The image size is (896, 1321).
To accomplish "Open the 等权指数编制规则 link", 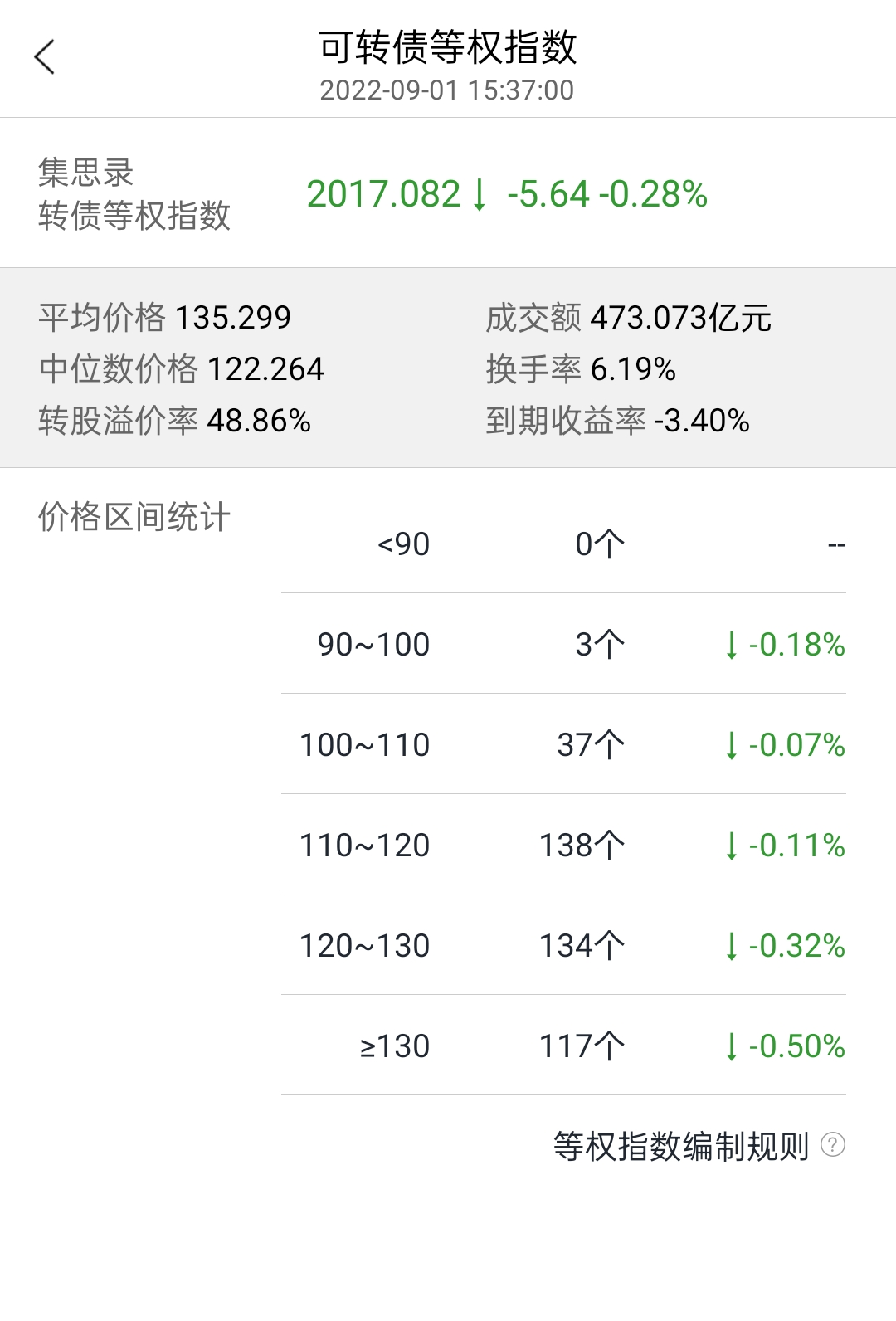I will (x=680, y=1147).
